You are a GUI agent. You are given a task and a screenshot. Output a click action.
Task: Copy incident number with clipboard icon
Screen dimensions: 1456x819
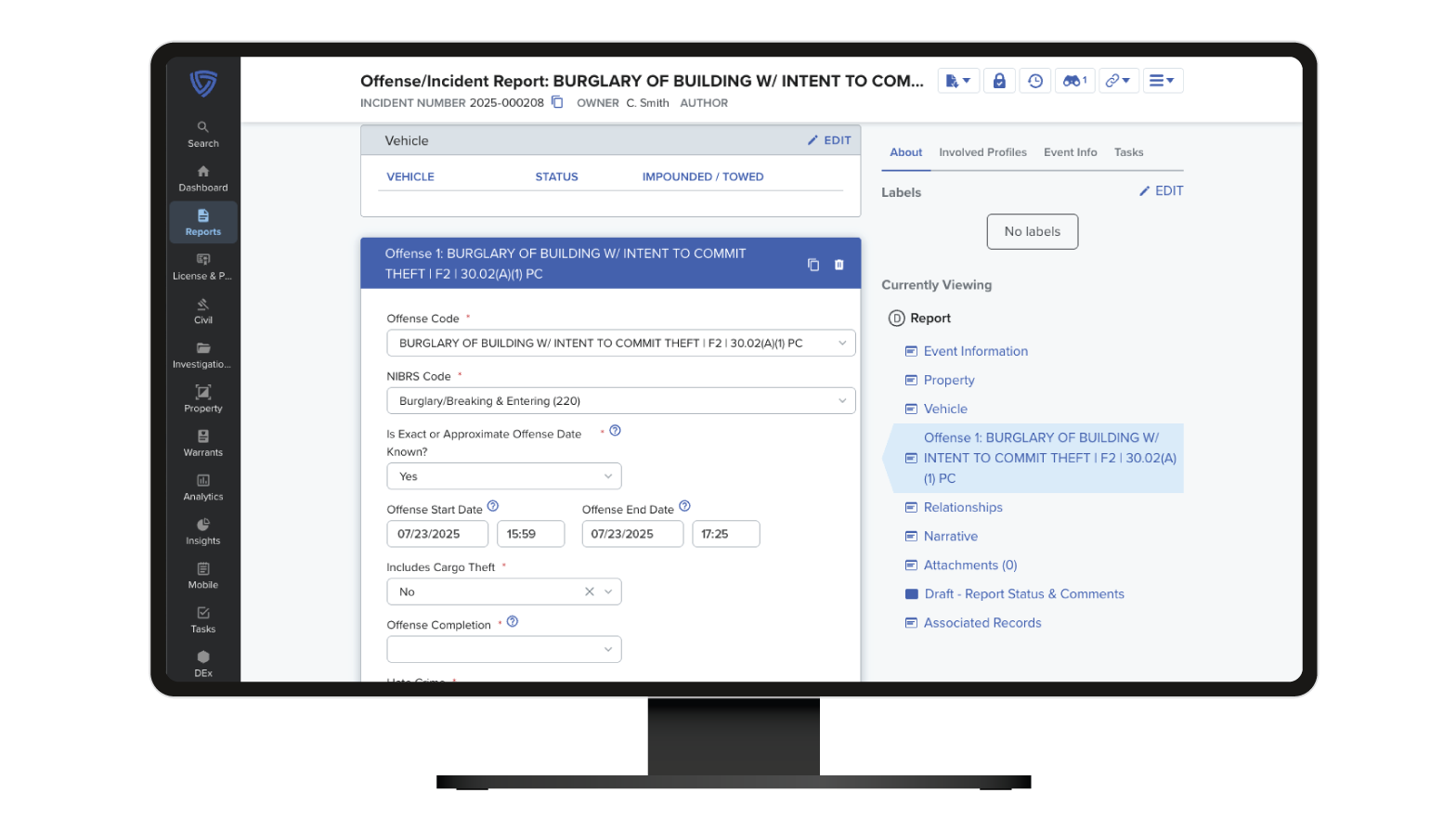[557, 102]
